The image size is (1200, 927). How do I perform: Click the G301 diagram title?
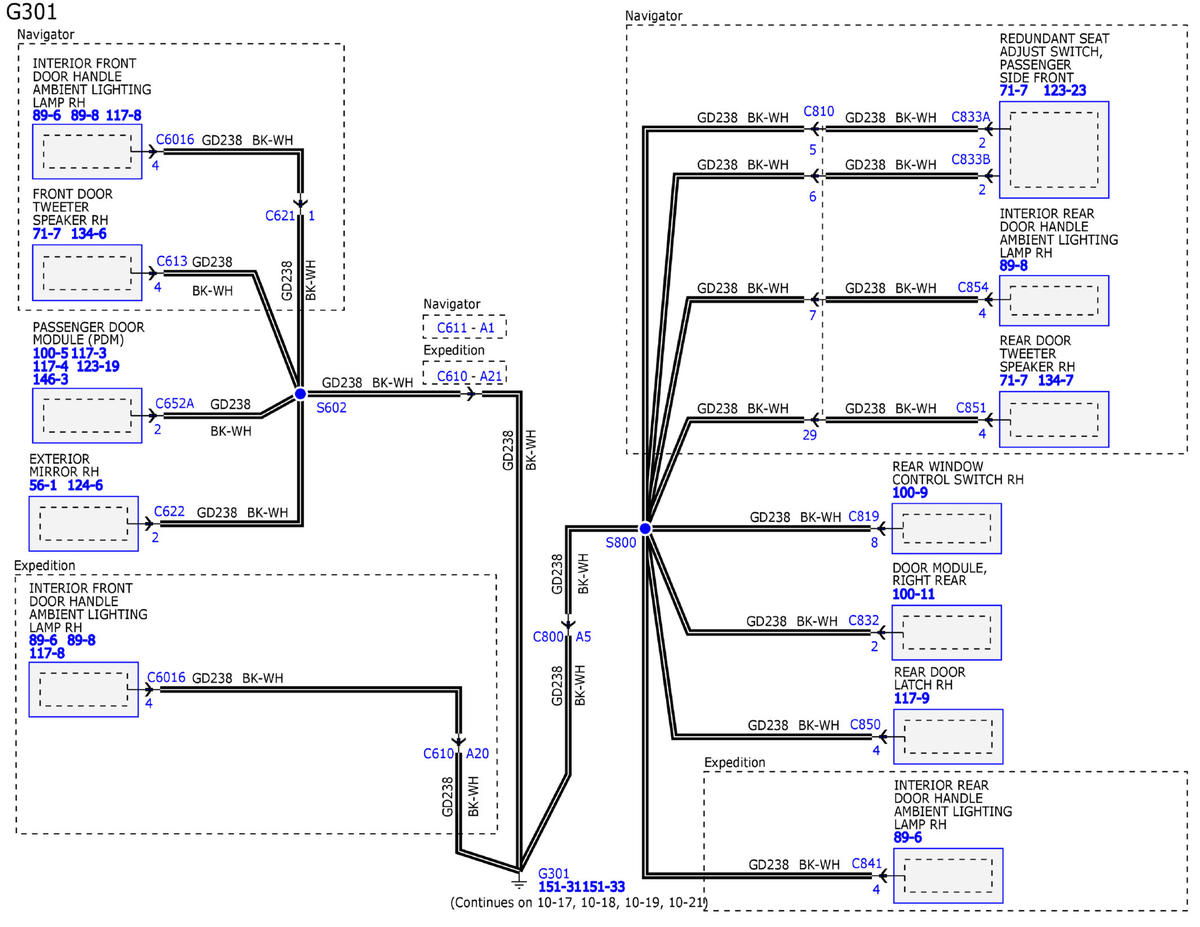pos(32,14)
